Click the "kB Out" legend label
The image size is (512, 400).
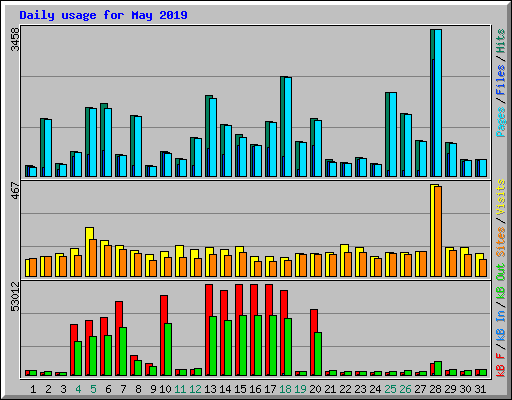click(500, 281)
